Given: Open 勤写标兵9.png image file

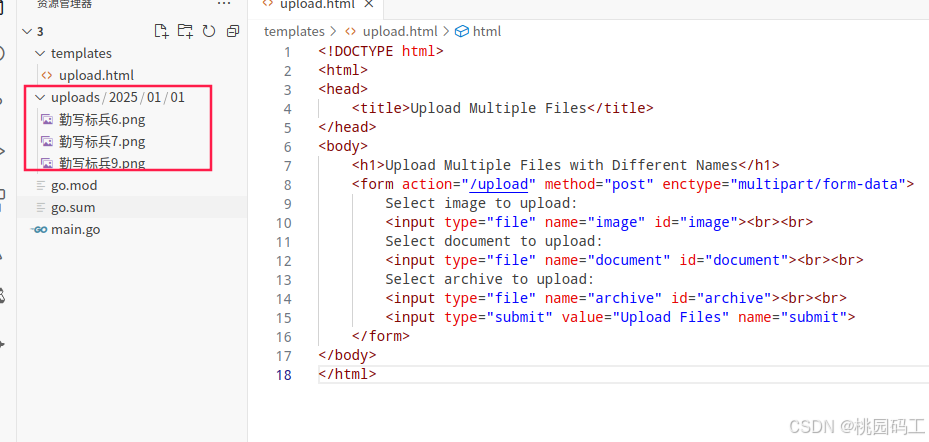Looking at the screenshot, I should pos(102,163).
